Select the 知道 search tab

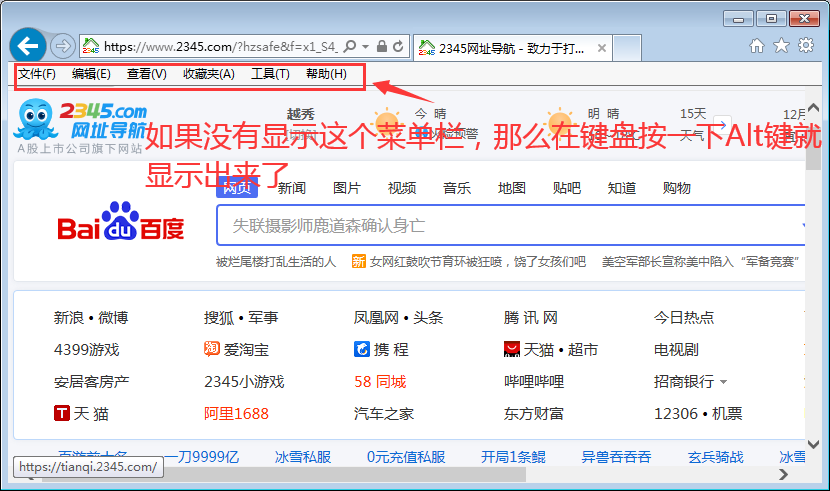622,188
